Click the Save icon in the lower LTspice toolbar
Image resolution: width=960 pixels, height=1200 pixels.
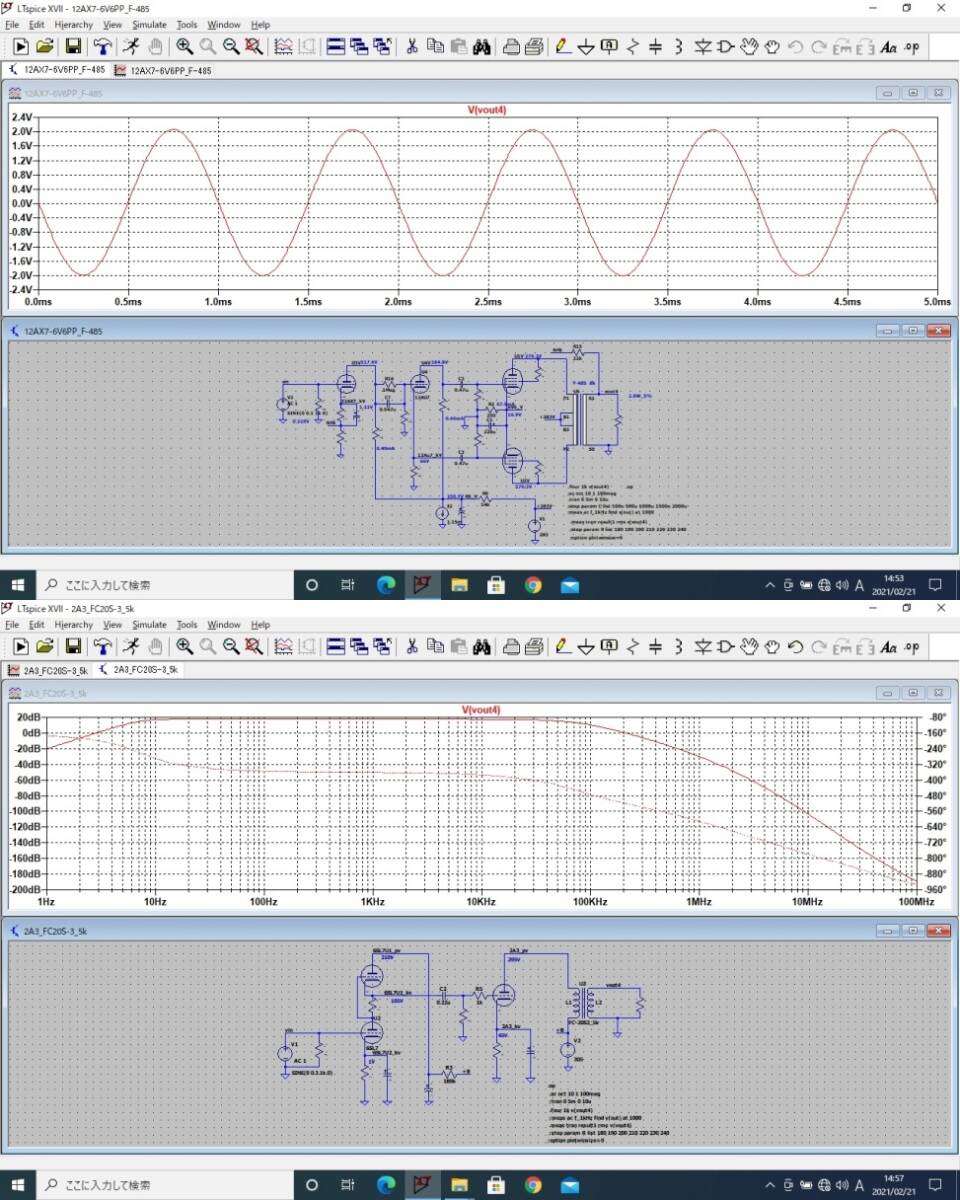pyautogui.click(x=73, y=646)
